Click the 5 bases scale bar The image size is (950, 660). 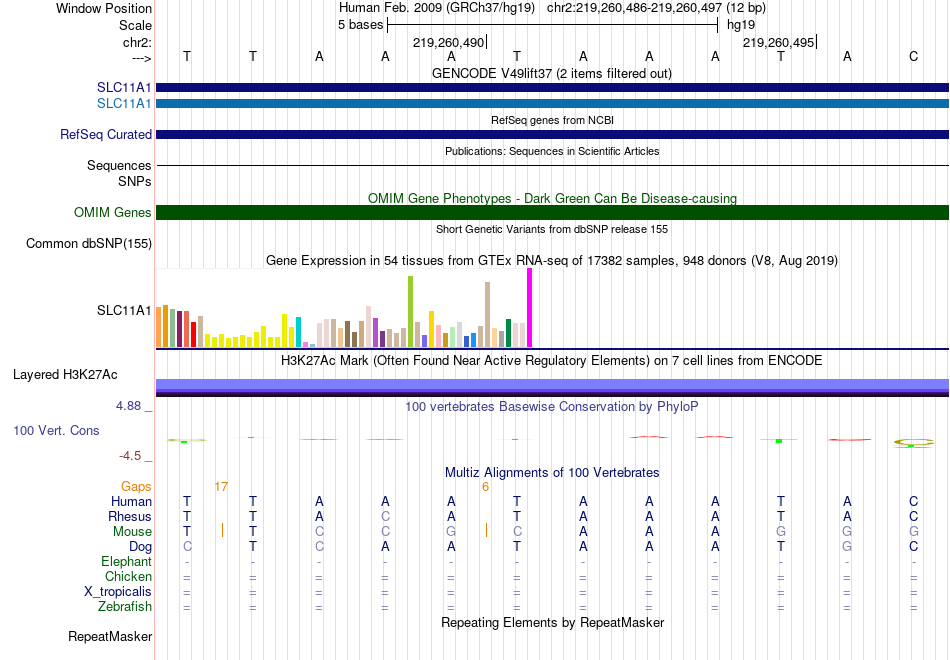[x=553, y=25]
